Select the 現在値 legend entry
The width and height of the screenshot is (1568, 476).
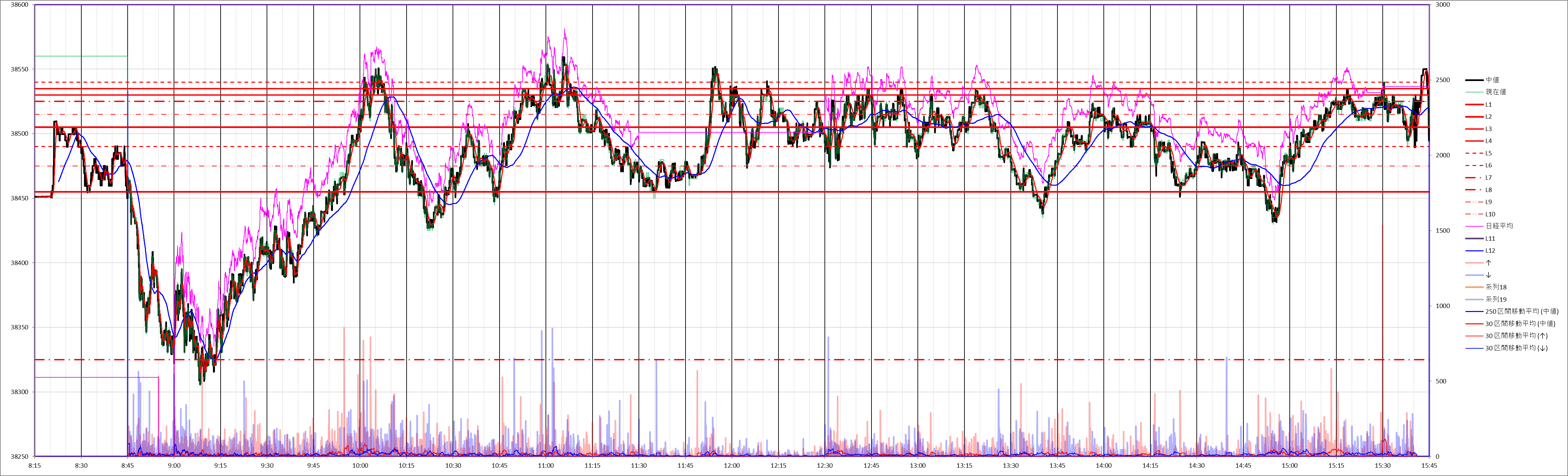pyautogui.click(x=1485, y=92)
